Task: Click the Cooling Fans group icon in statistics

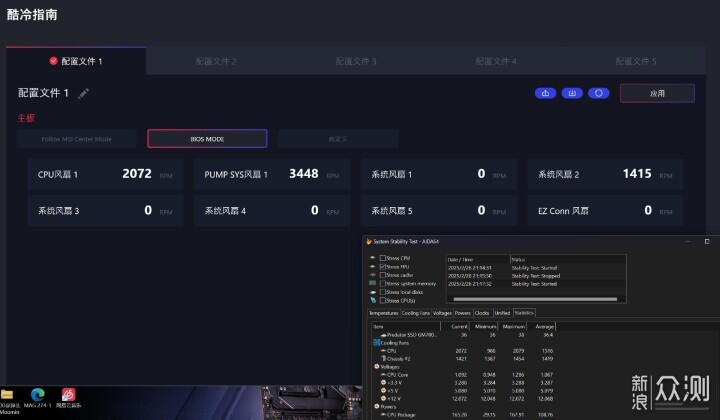Action: (377, 342)
